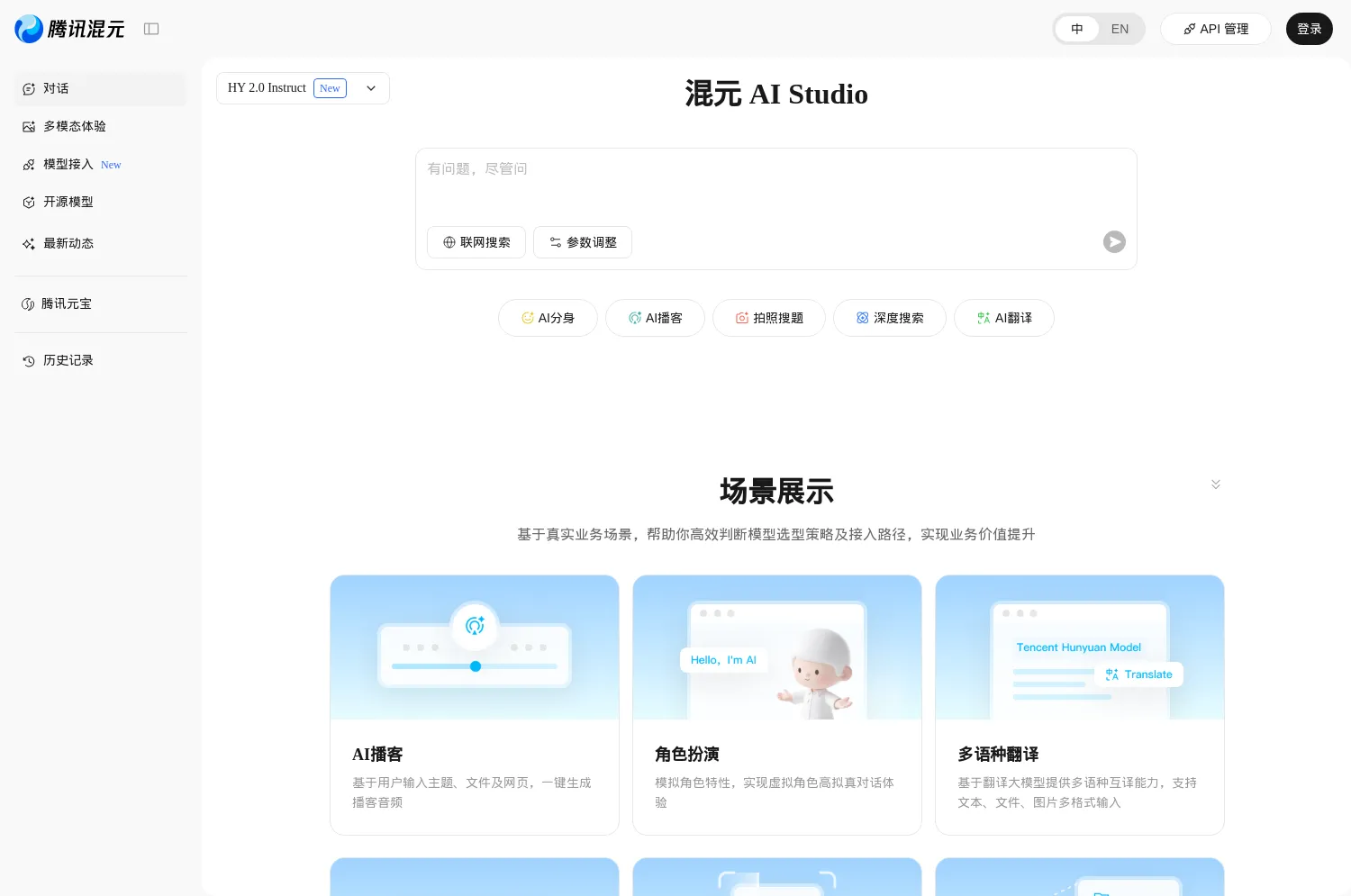The height and width of the screenshot is (896, 1351).
Task: Open the API 管理 menu item
Action: click(x=1216, y=29)
